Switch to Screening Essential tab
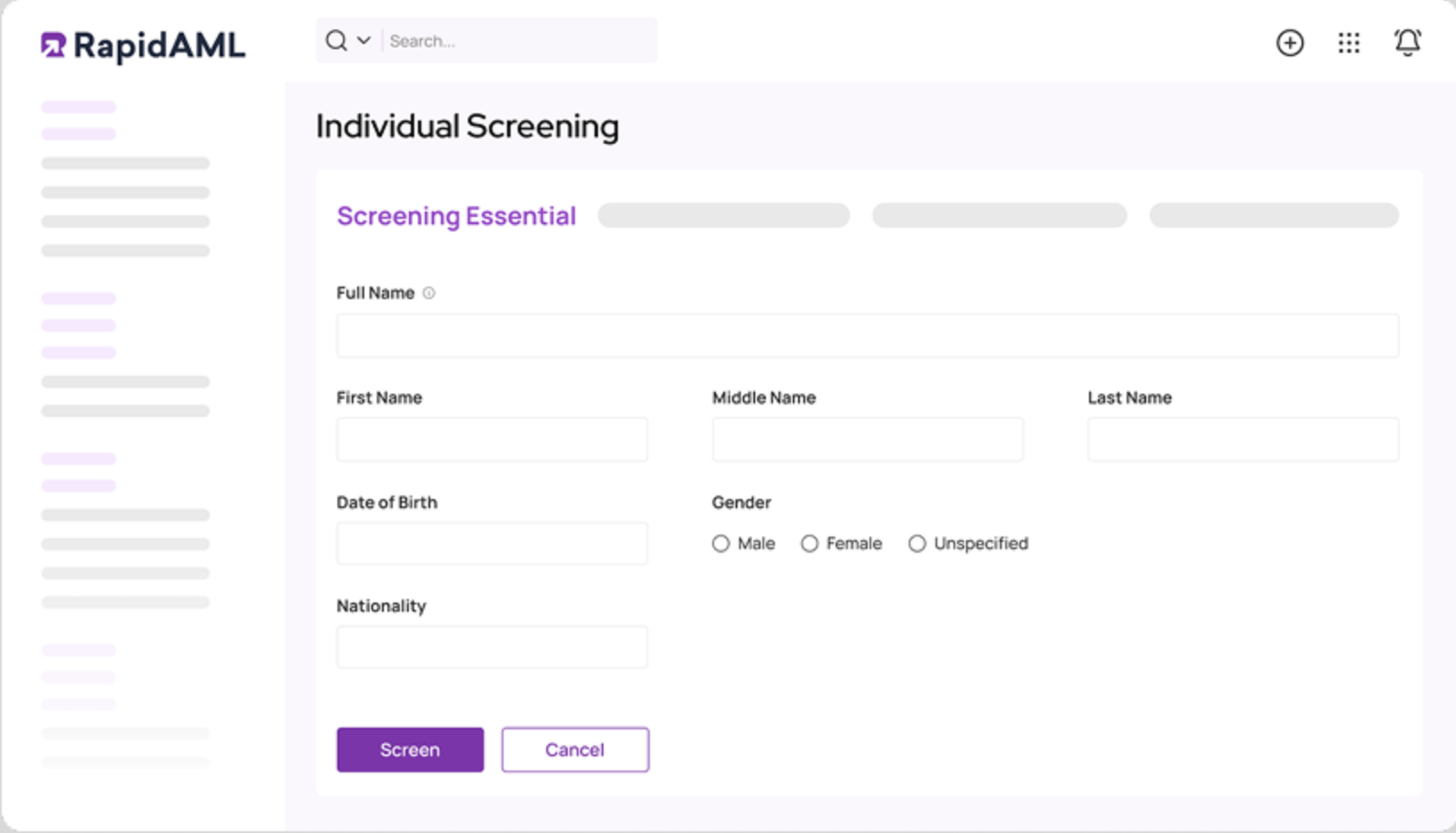Image resolution: width=1456 pixels, height=833 pixels. [x=456, y=216]
